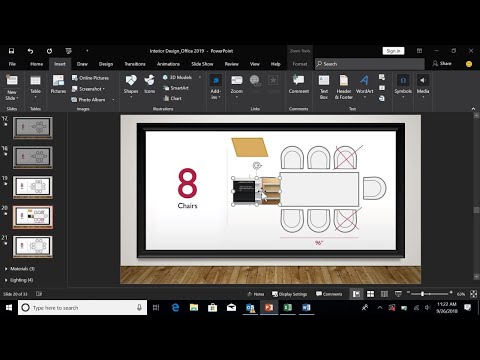Viewport: 480px width, 360px height.
Task: Open the Customize Quick Access Toolbar arrow
Action: pyautogui.click(x=87, y=51)
